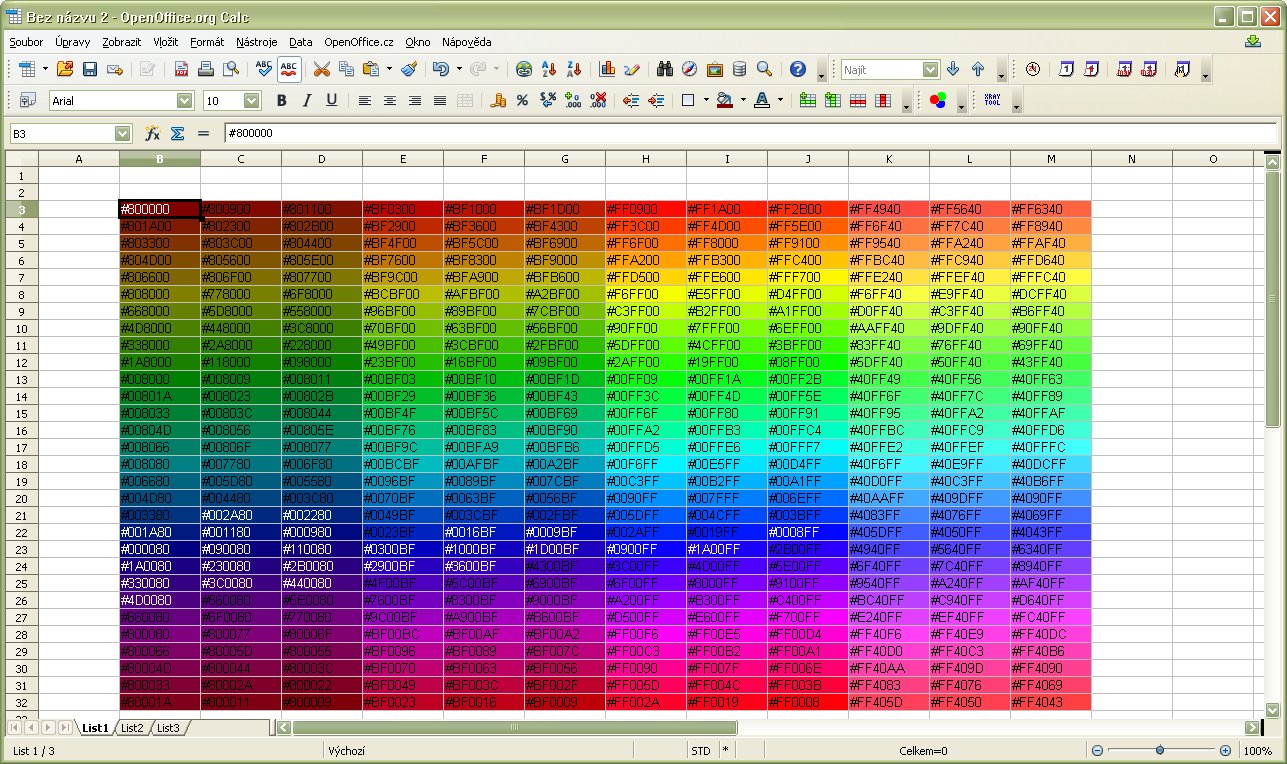Export directly as PDF
This screenshot has height=764, width=1287.
pyautogui.click(x=181, y=69)
